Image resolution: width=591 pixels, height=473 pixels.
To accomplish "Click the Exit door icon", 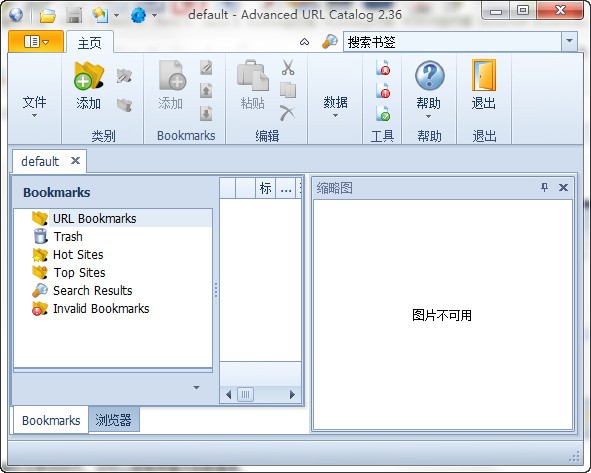I will point(484,75).
